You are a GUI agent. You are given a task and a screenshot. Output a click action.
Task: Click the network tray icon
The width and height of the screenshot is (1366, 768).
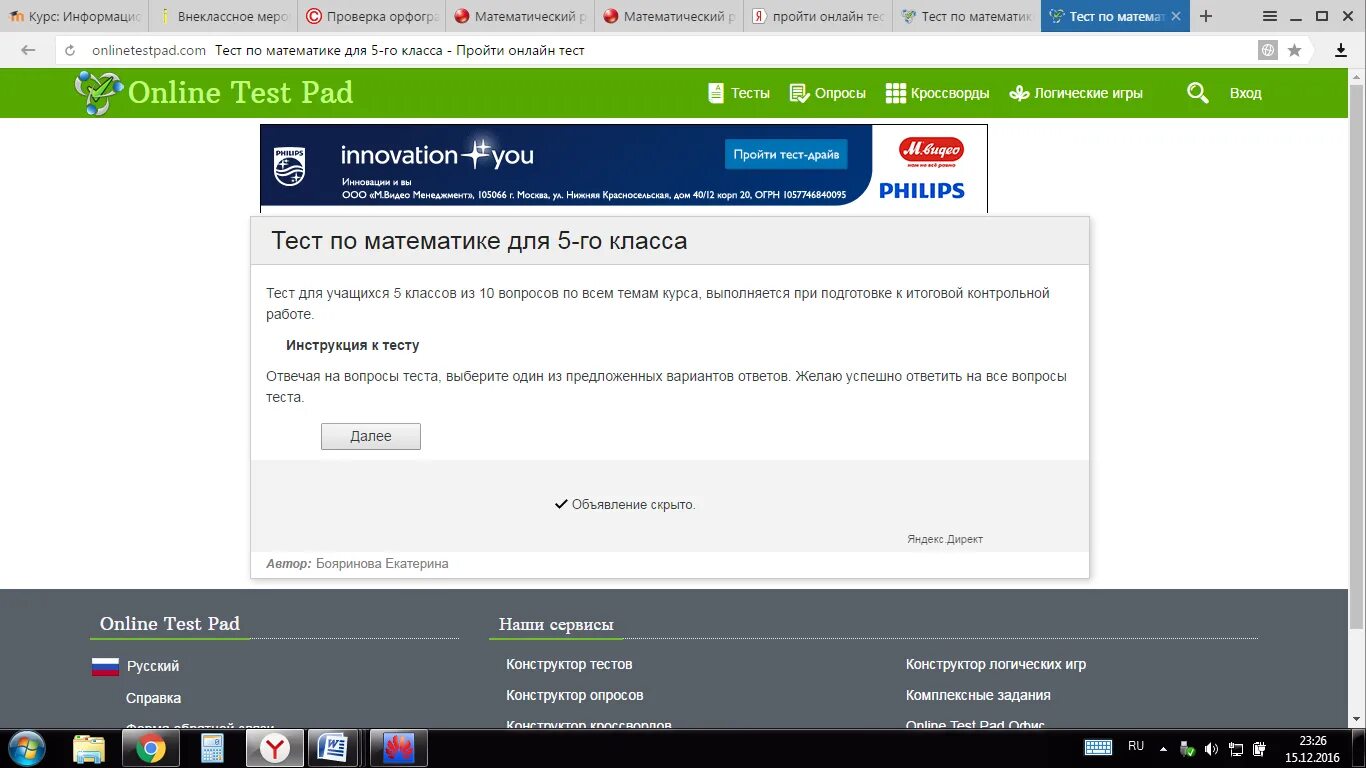1236,749
